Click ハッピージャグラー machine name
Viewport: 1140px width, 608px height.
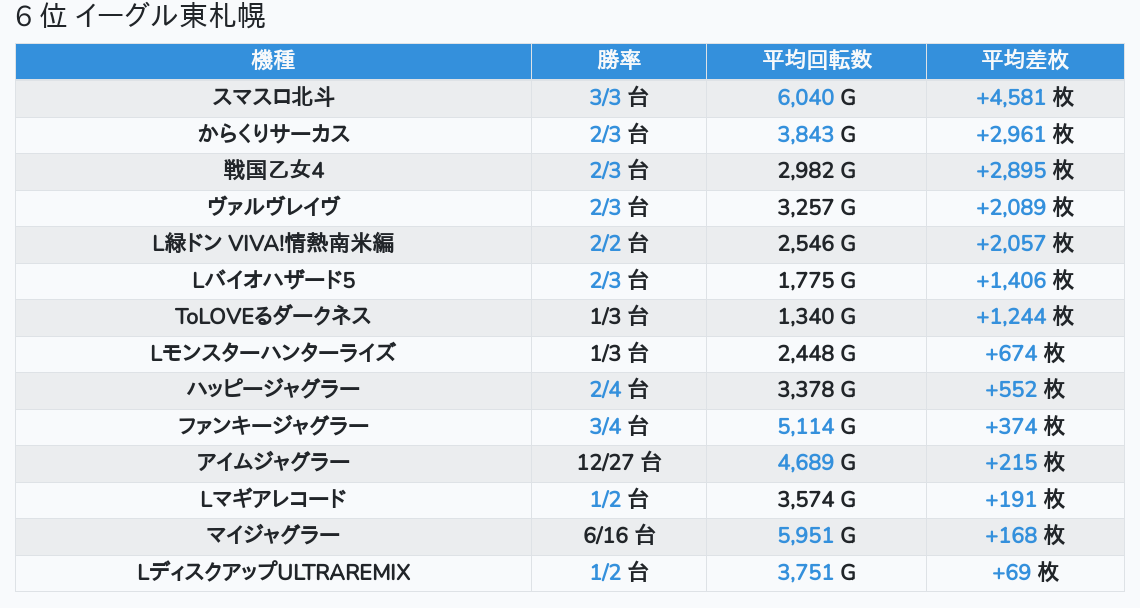(x=273, y=389)
